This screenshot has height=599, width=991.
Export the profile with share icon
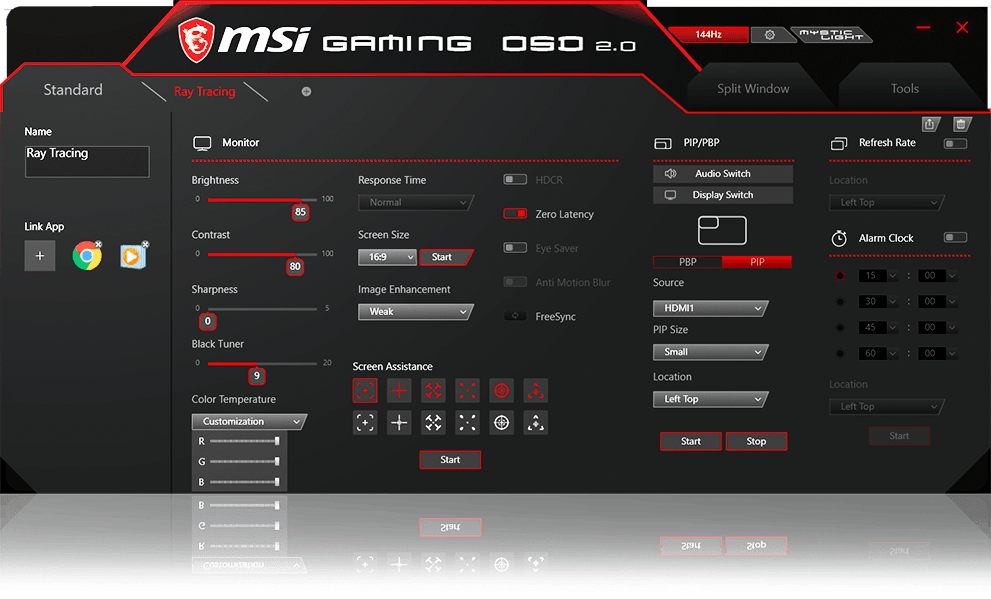point(930,124)
